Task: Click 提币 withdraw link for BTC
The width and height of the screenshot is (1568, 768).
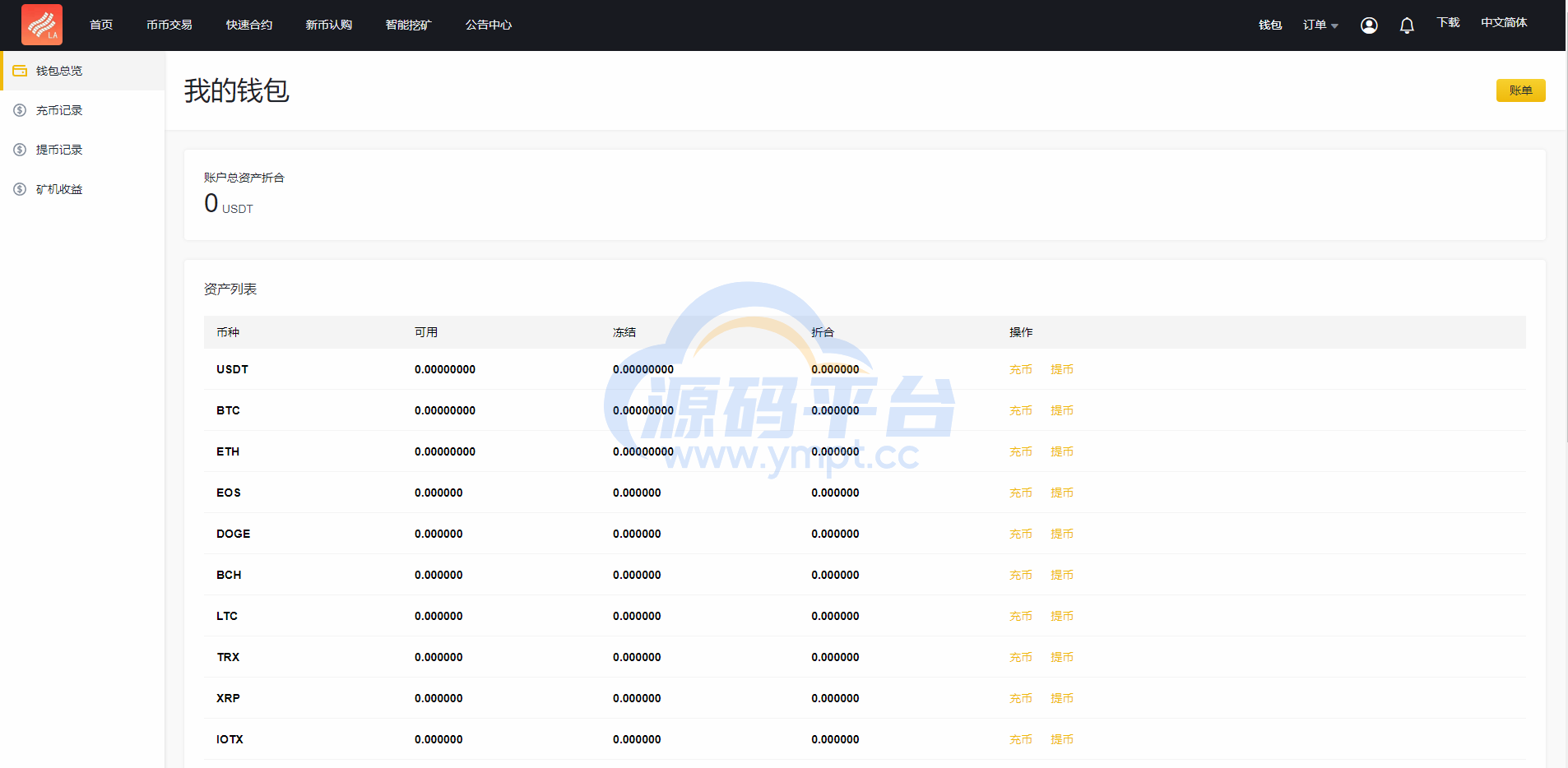Action: (x=1061, y=411)
